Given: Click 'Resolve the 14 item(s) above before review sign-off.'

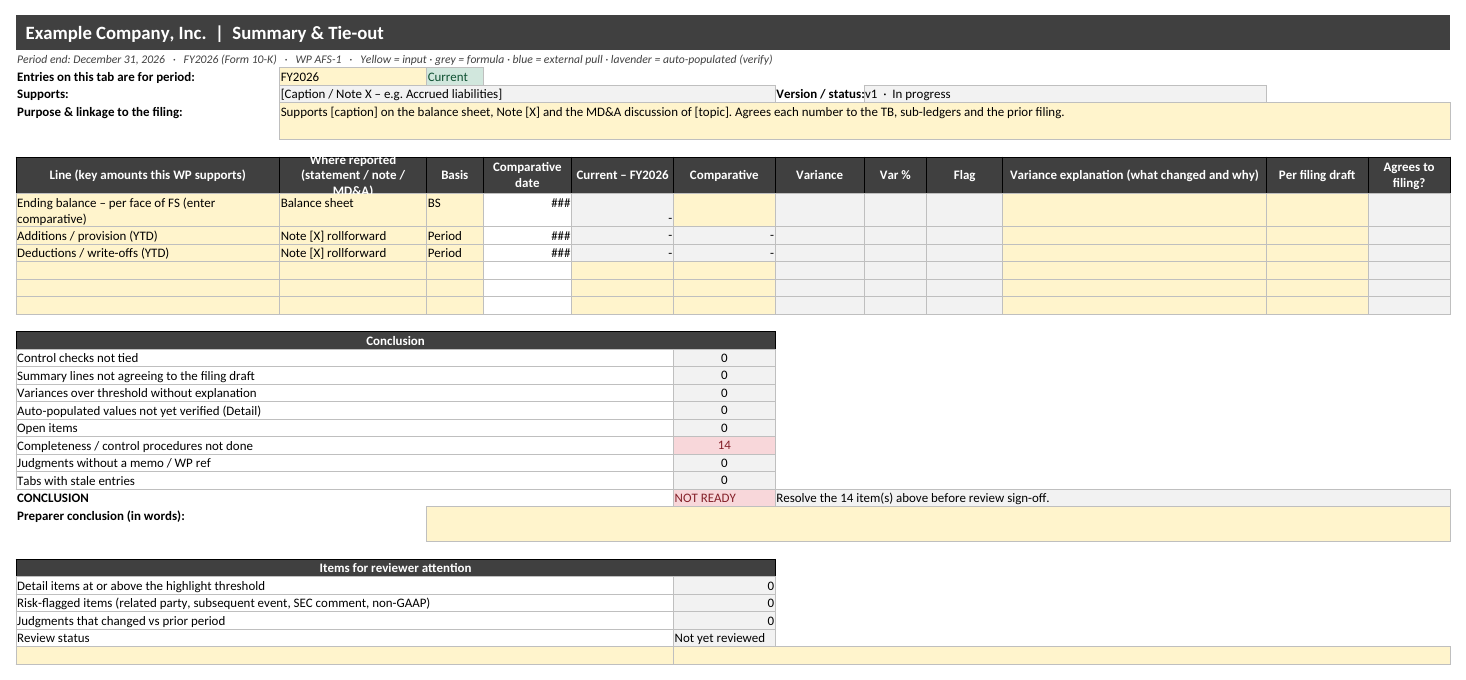Looking at the screenshot, I should pyautogui.click(x=1113, y=498).
